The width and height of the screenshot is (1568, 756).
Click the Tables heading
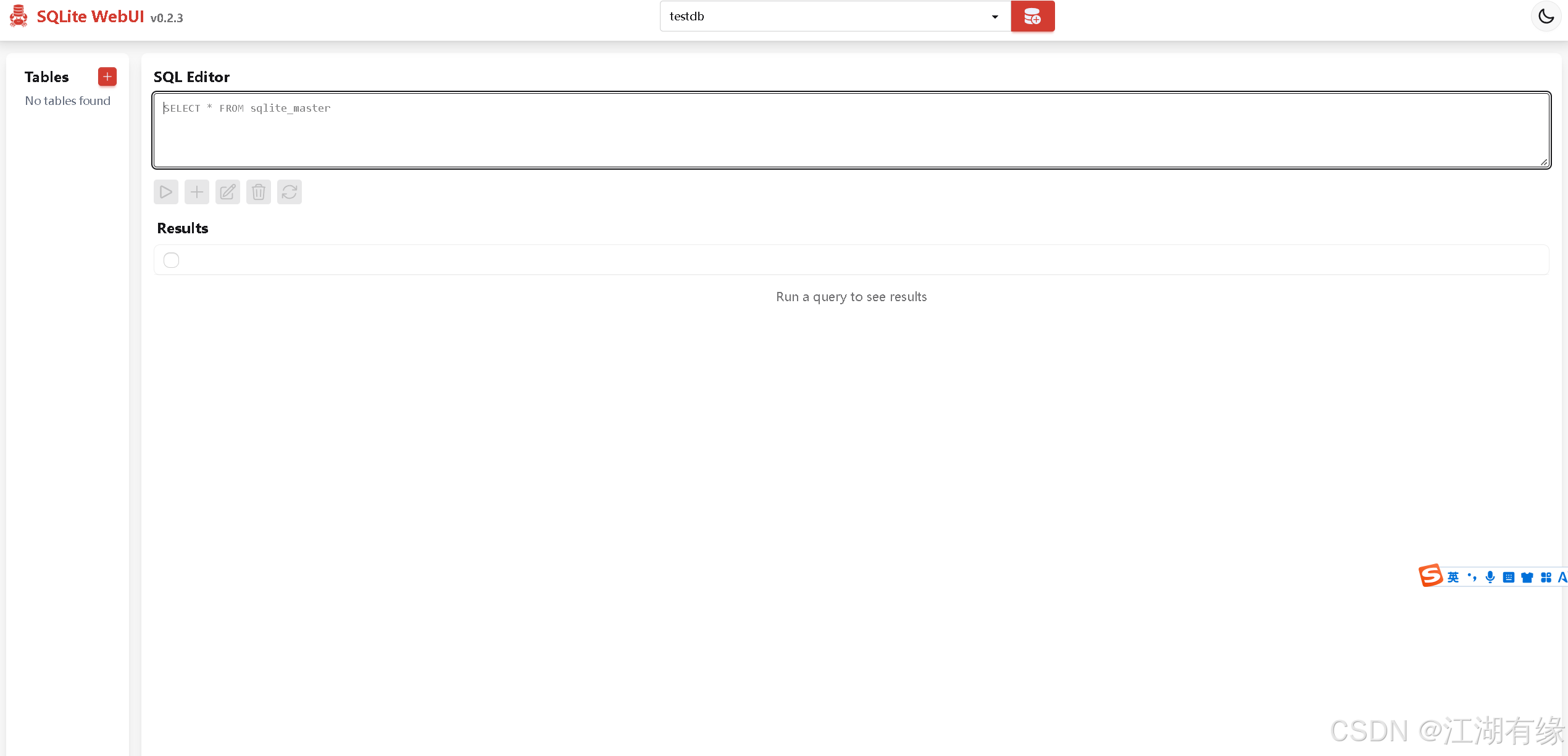pyautogui.click(x=47, y=77)
